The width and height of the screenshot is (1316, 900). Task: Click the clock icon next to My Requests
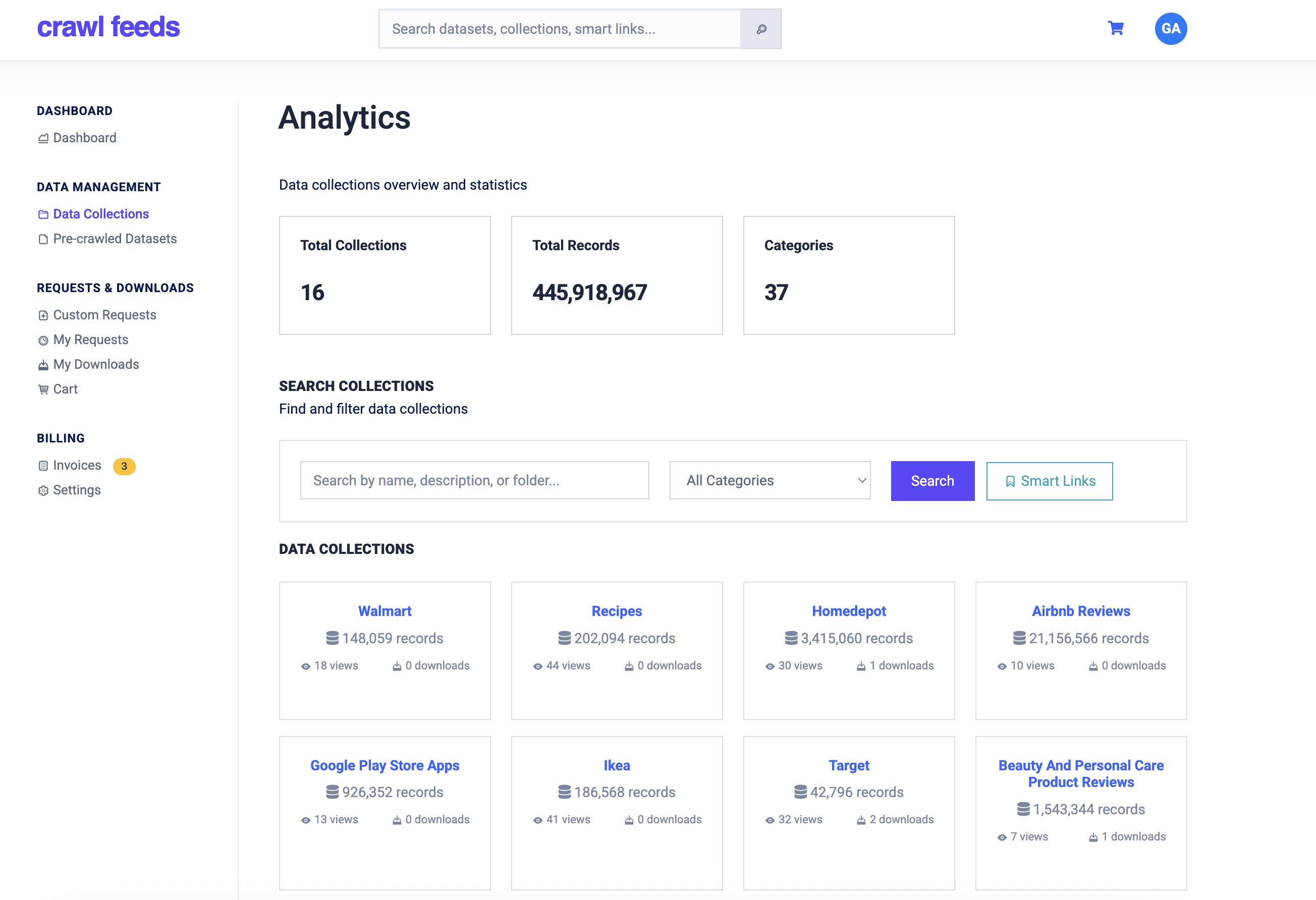click(43, 340)
